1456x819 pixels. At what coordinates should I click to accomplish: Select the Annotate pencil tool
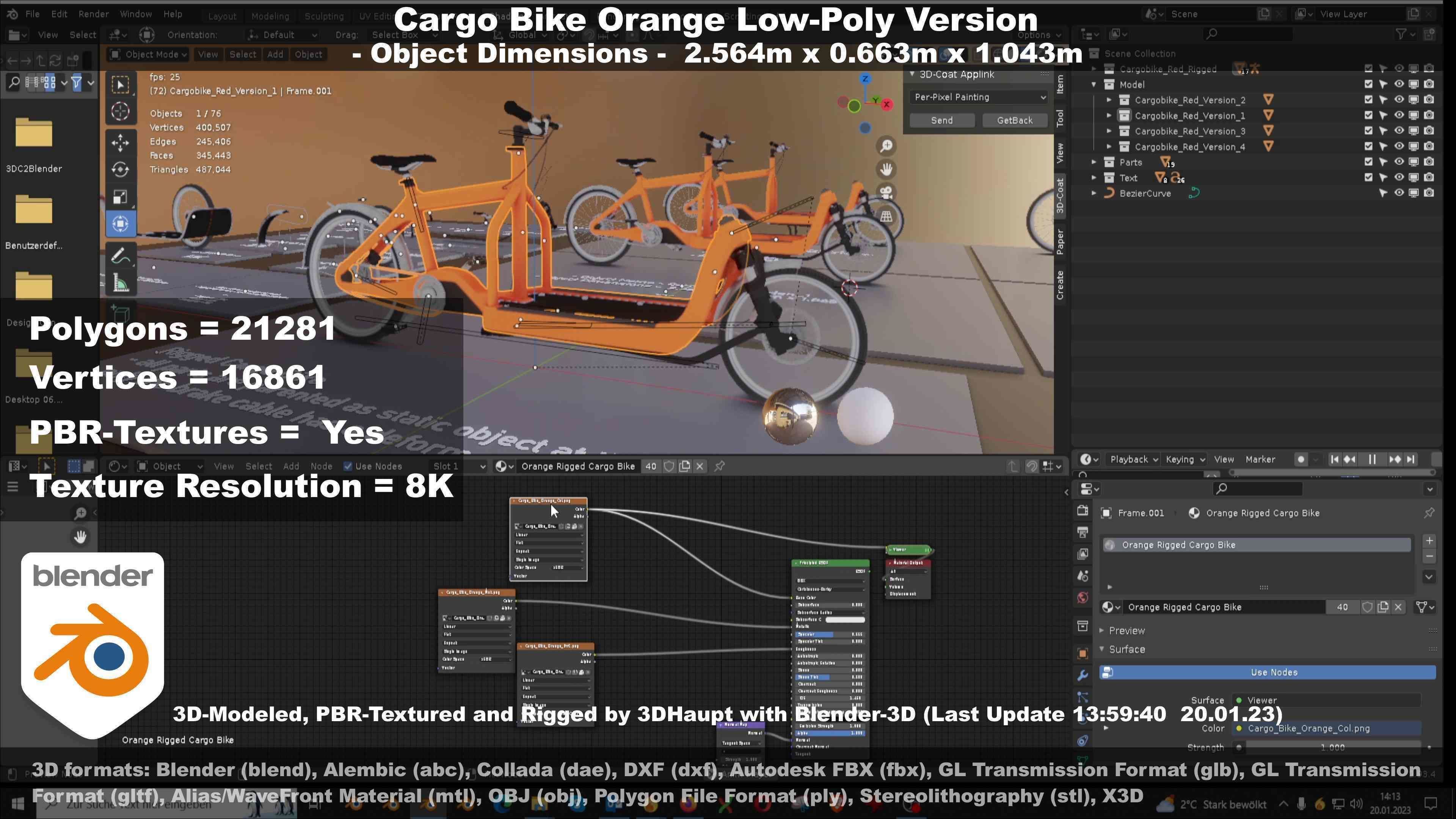[x=120, y=256]
